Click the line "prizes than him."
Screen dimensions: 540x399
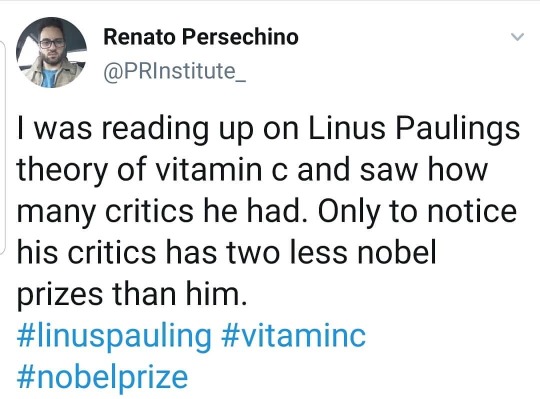(132, 294)
